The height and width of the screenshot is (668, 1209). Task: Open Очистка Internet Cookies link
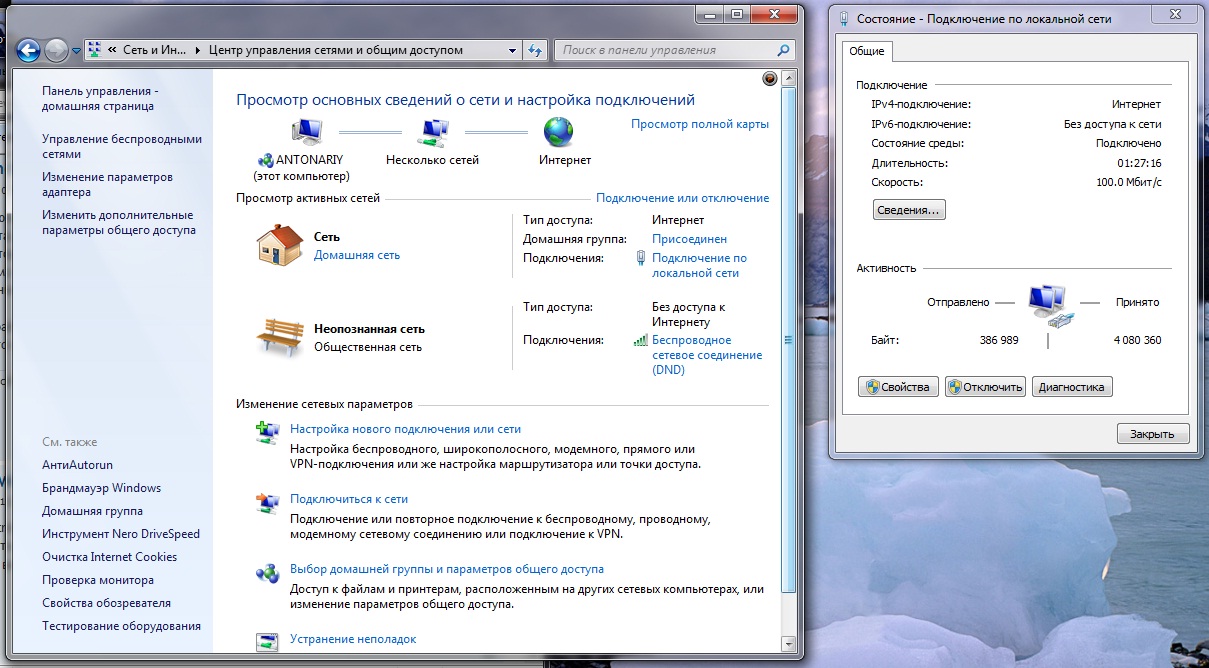point(109,557)
